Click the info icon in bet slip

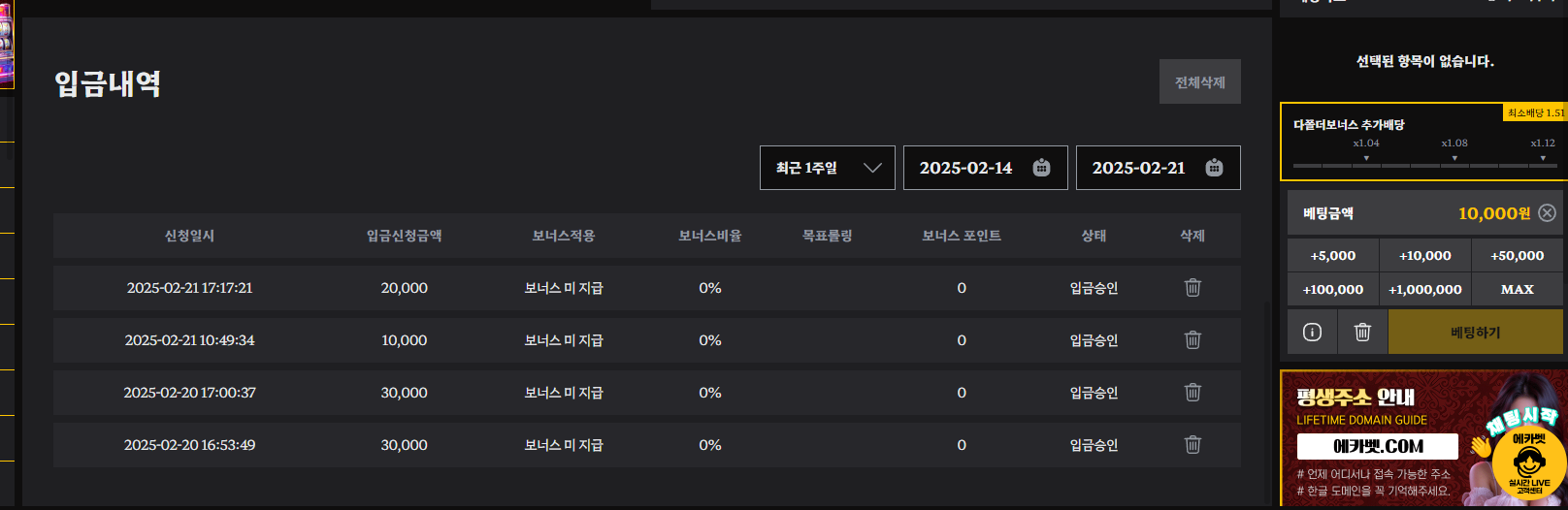click(1312, 333)
